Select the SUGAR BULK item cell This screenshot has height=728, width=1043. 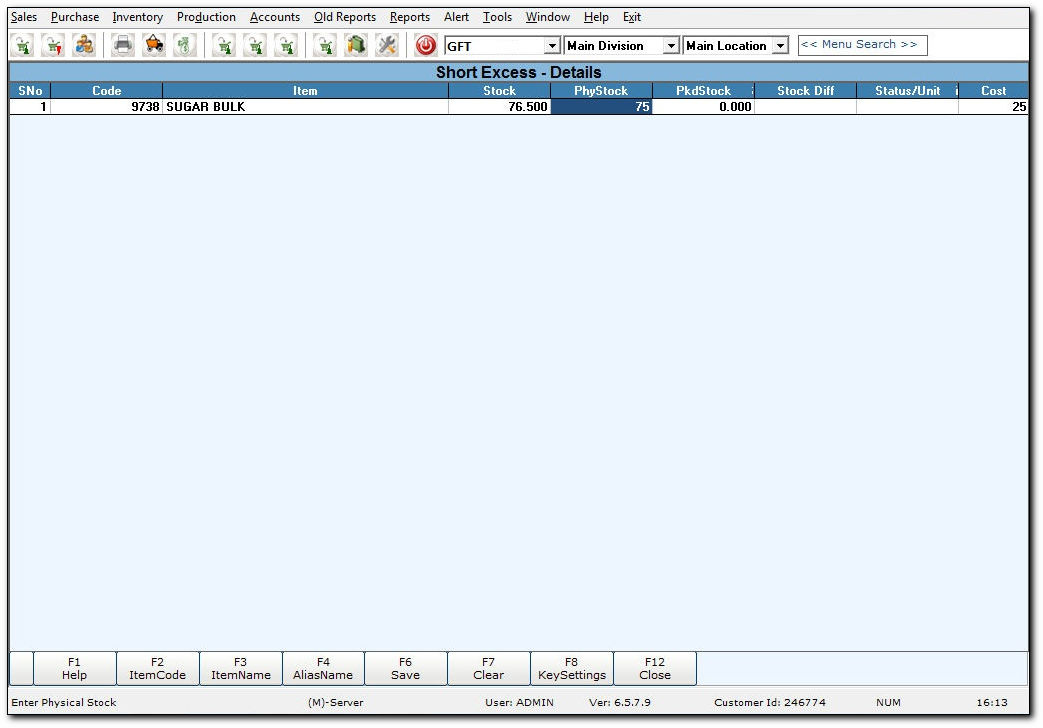point(305,106)
